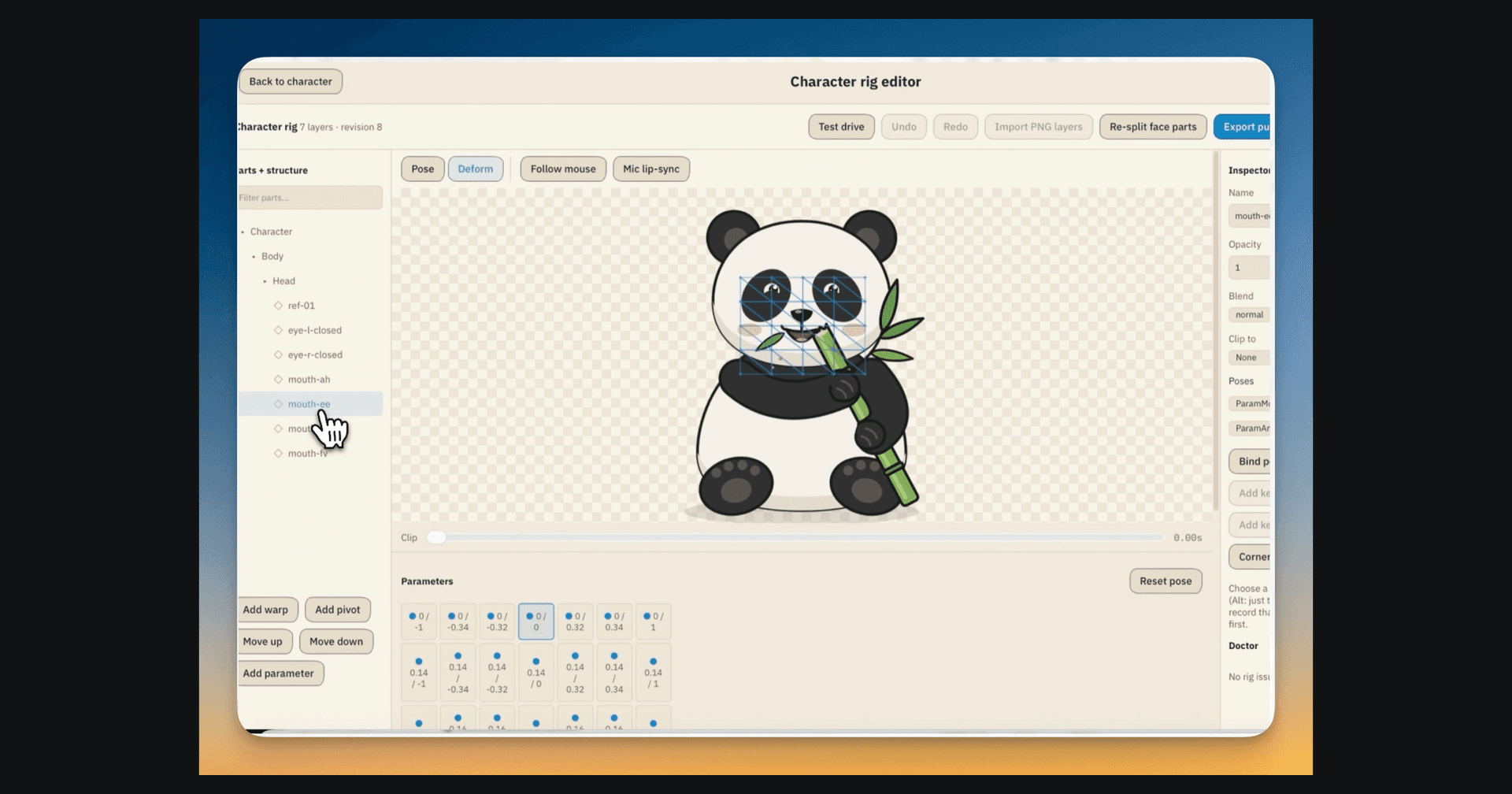Switch to Deform mode
The height and width of the screenshot is (794, 1512).
tap(476, 169)
